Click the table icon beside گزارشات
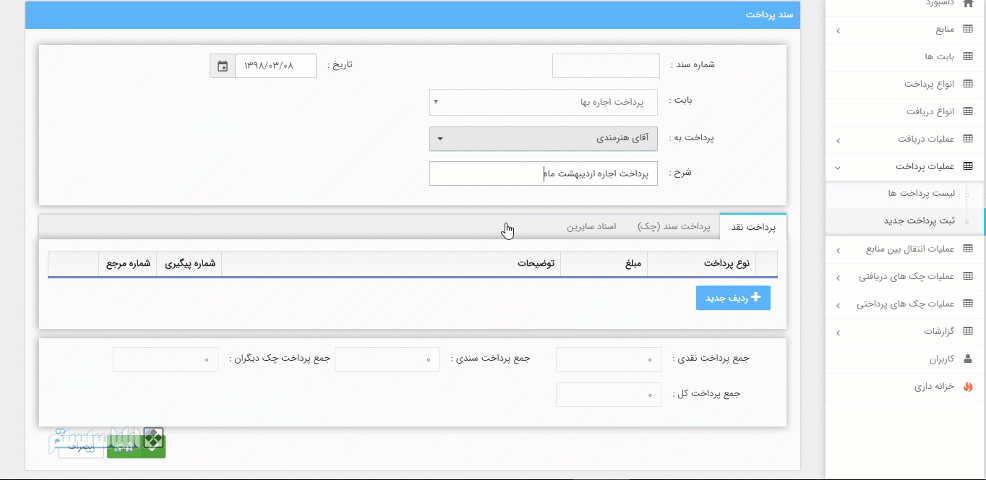 968,332
